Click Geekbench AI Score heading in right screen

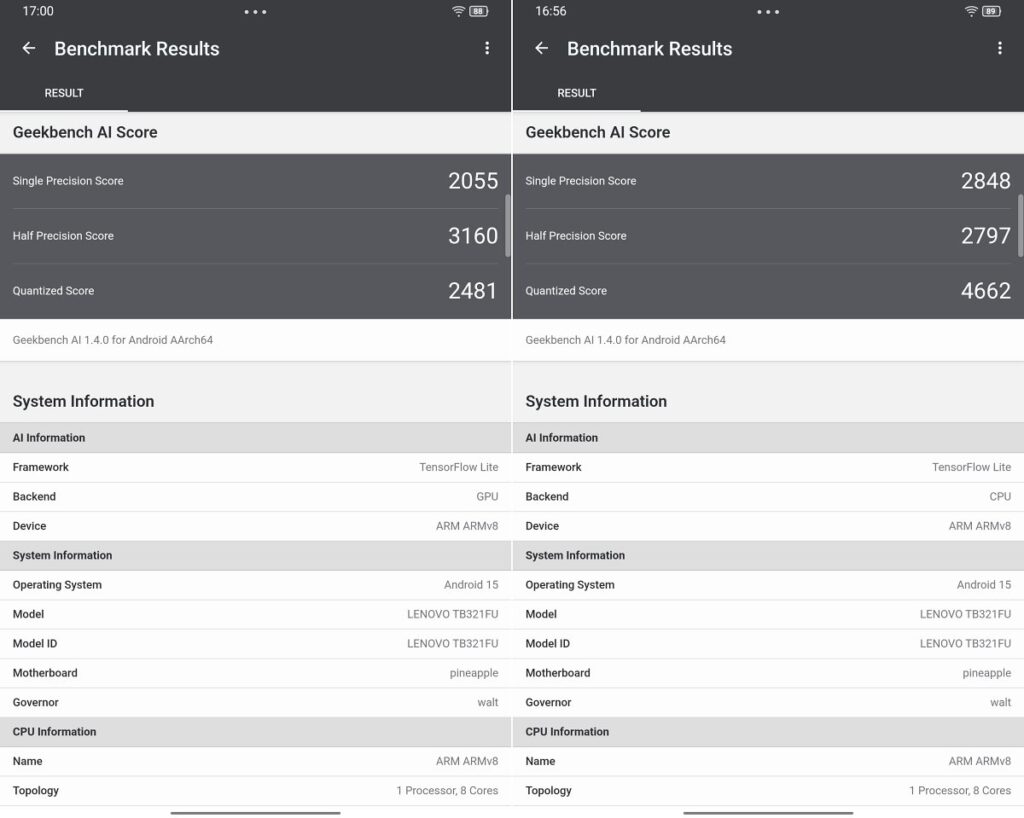click(x=598, y=133)
